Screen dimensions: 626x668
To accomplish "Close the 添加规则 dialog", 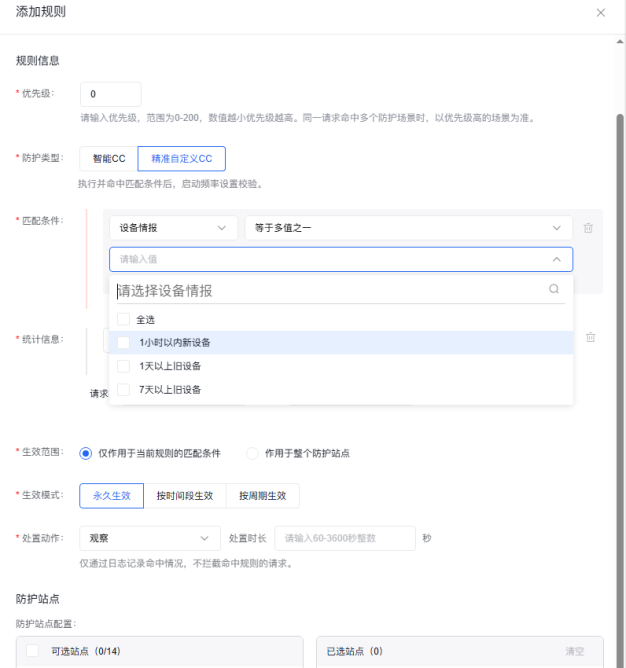I will (x=600, y=13).
